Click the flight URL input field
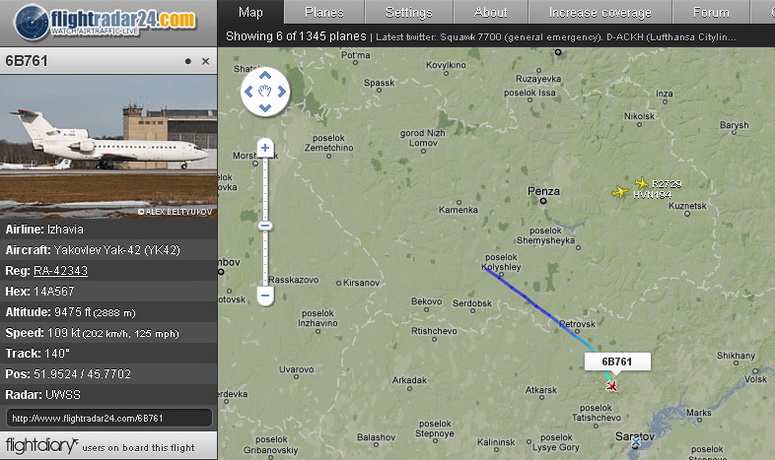The height and width of the screenshot is (460, 775). pyautogui.click(x=109, y=418)
